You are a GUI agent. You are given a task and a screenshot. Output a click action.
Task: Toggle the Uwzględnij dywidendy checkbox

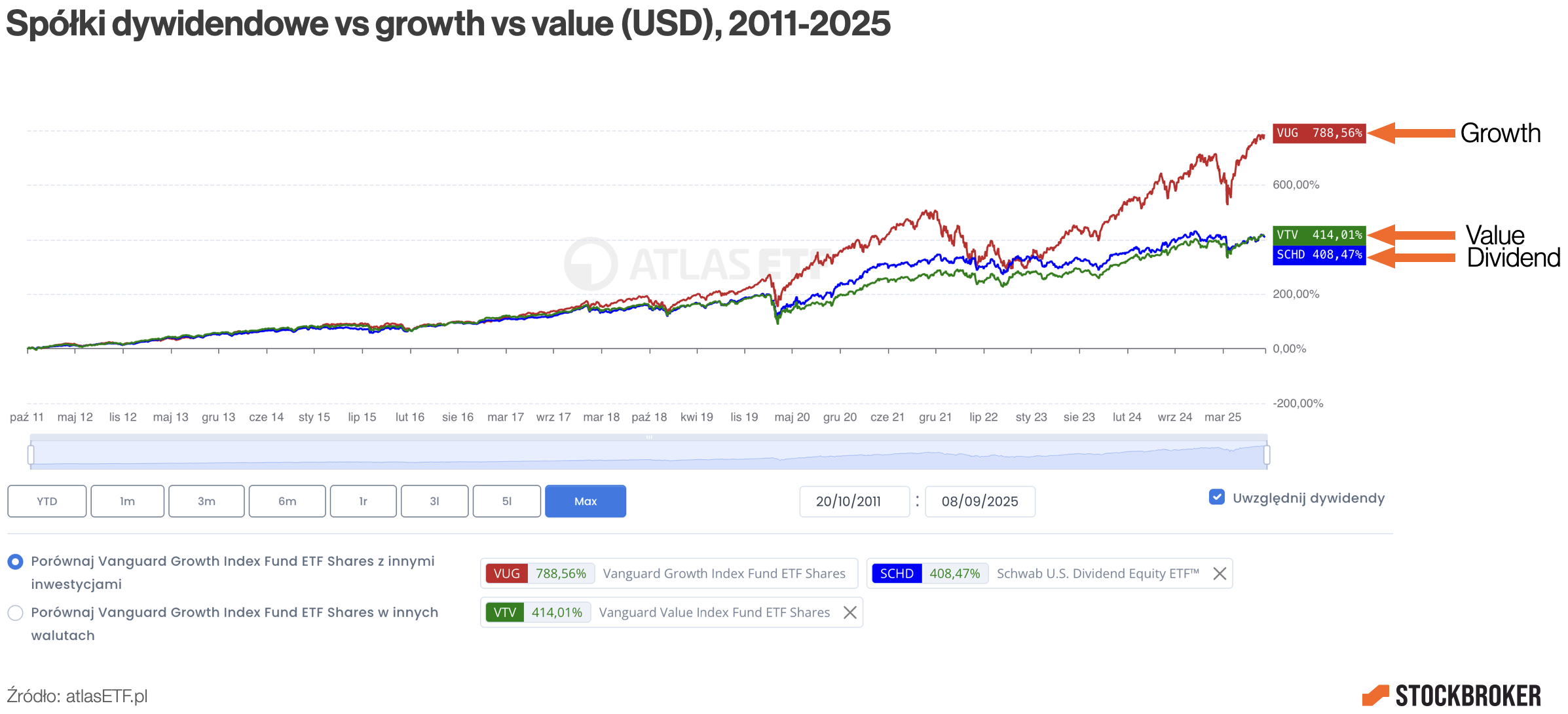pyautogui.click(x=1216, y=497)
